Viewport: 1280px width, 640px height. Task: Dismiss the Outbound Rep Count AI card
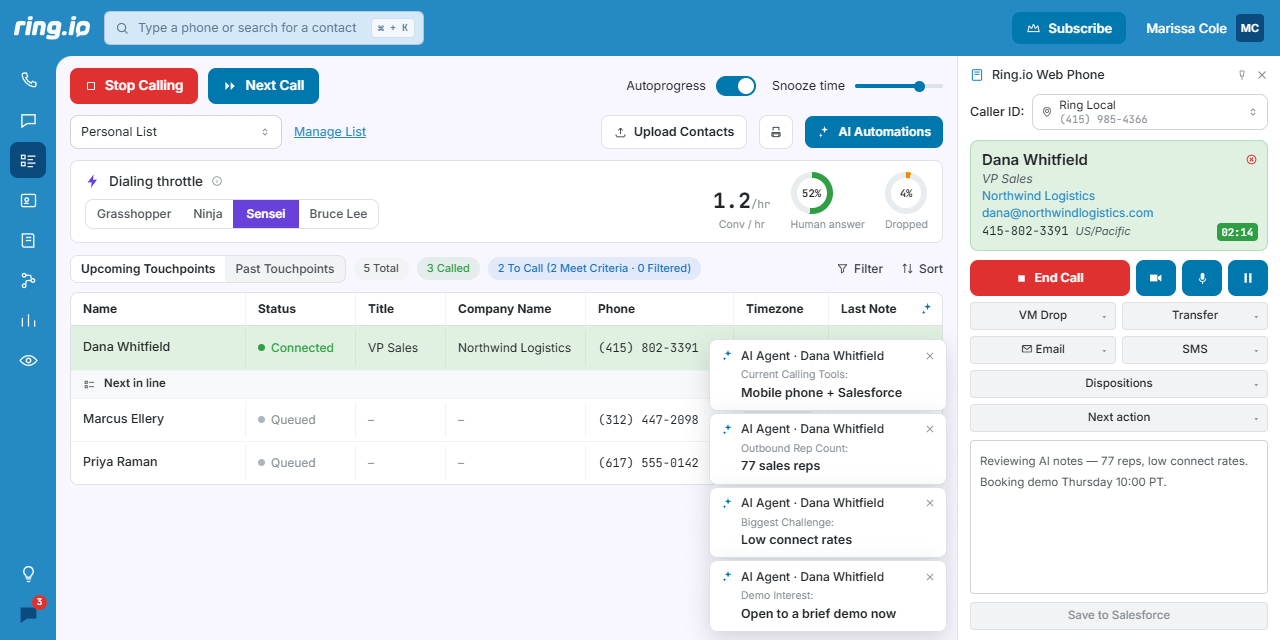point(930,428)
